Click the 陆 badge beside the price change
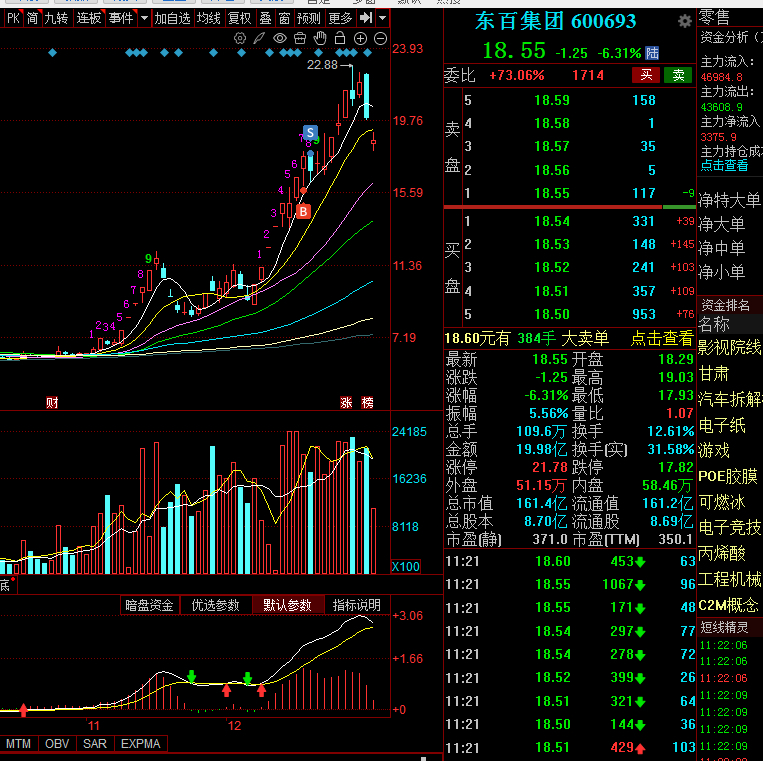 652,53
